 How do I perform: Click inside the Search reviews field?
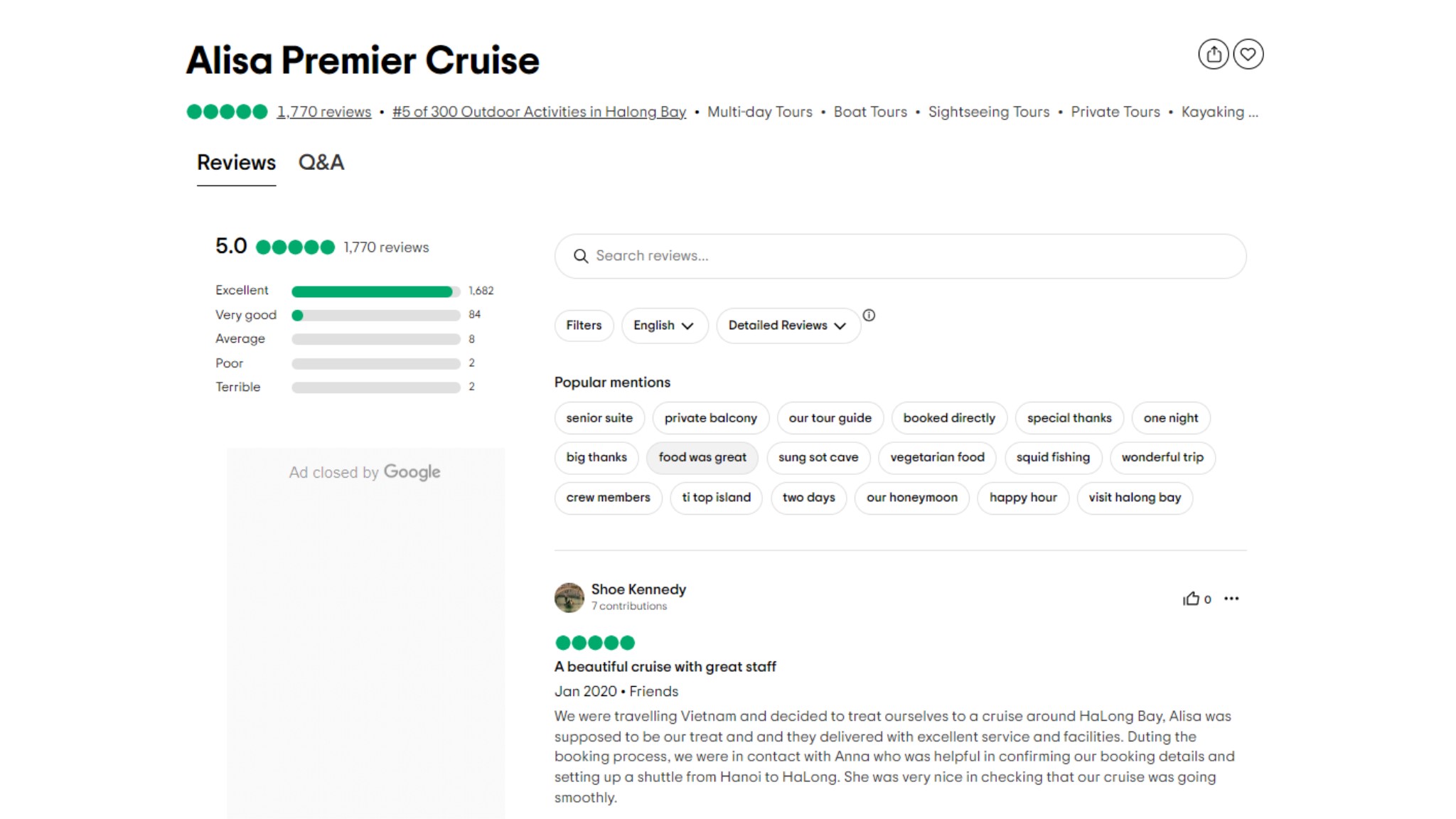click(782, 256)
